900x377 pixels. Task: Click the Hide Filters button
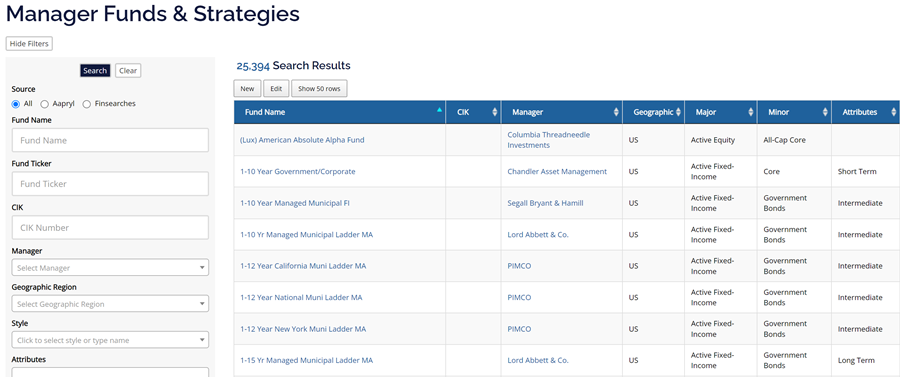point(29,44)
